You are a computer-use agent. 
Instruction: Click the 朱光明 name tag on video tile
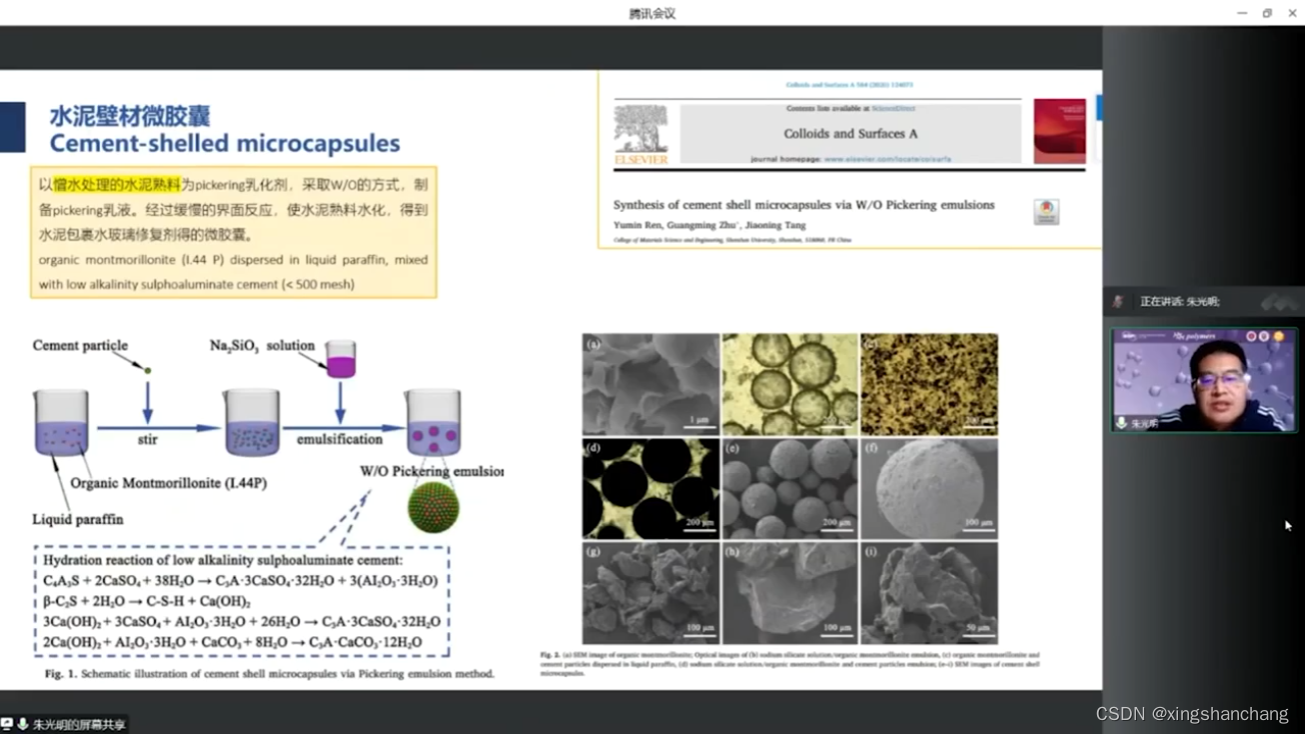1144,424
